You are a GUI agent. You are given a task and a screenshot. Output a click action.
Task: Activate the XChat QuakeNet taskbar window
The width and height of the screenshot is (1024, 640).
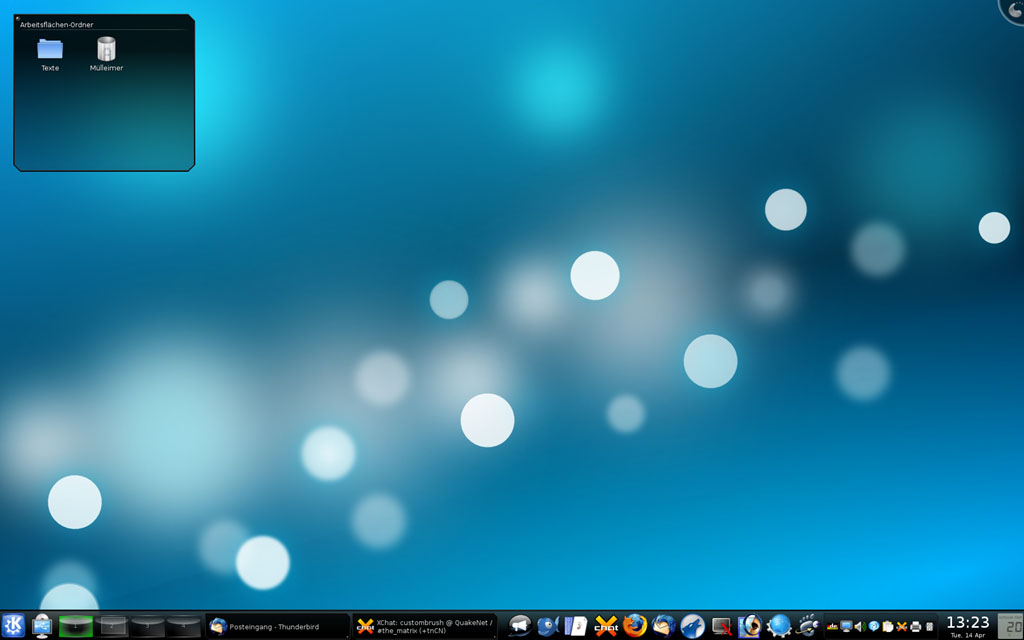[424, 626]
